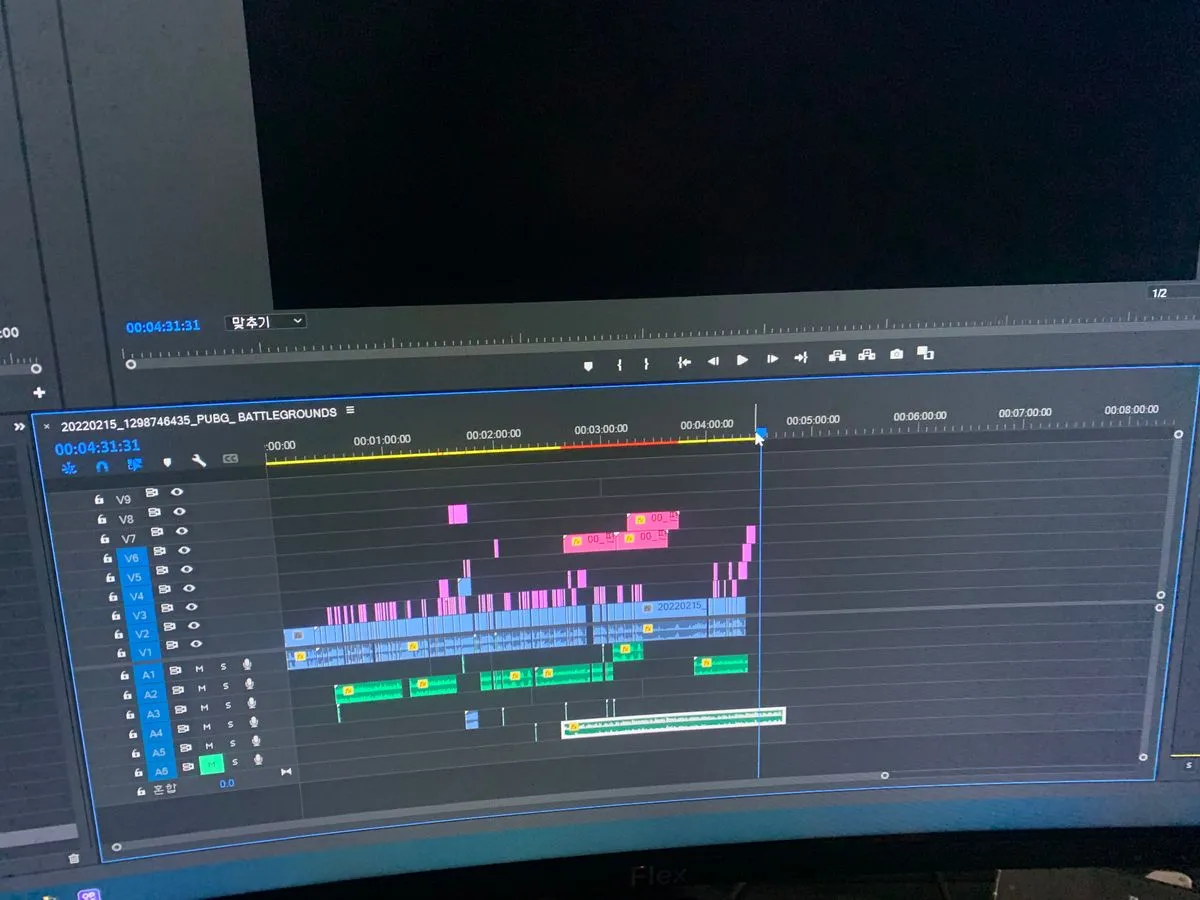Toggle the magnet Snap icon in timeline
The width and height of the screenshot is (1200, 900).
tap(101, 465)
